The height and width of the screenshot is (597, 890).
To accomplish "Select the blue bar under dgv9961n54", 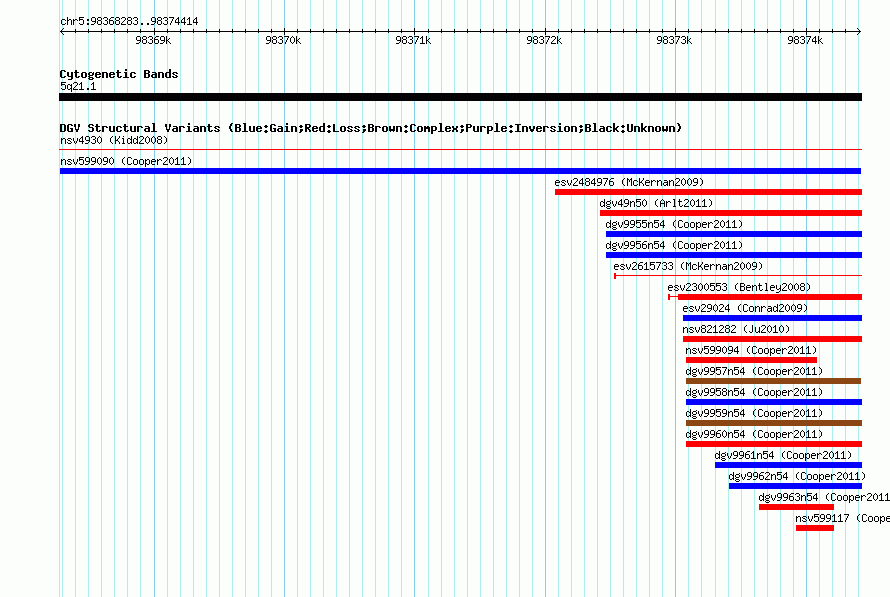I will click(x=788, y=465).
